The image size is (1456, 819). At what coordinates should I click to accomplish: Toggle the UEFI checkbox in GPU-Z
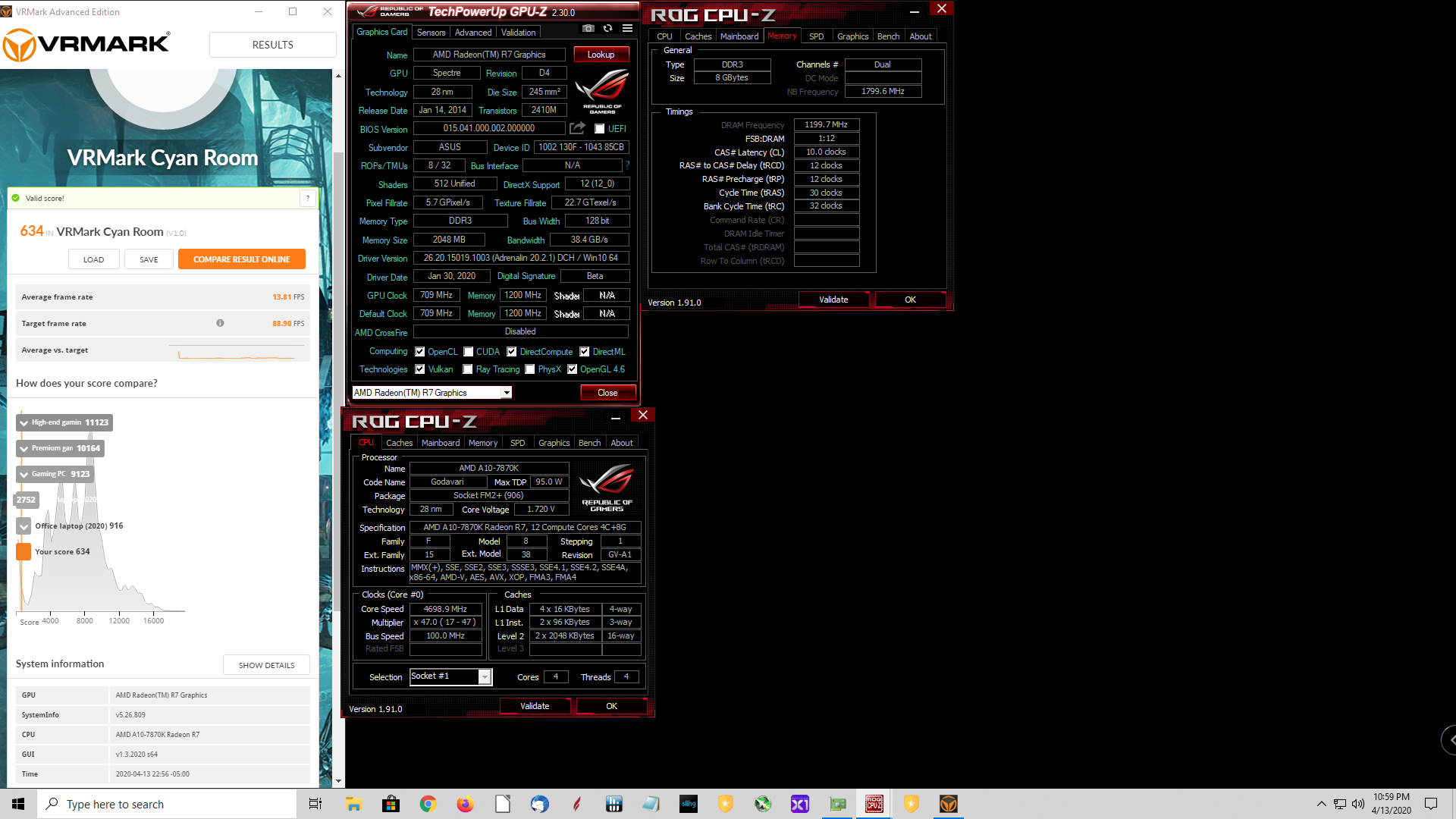(599, 129)
